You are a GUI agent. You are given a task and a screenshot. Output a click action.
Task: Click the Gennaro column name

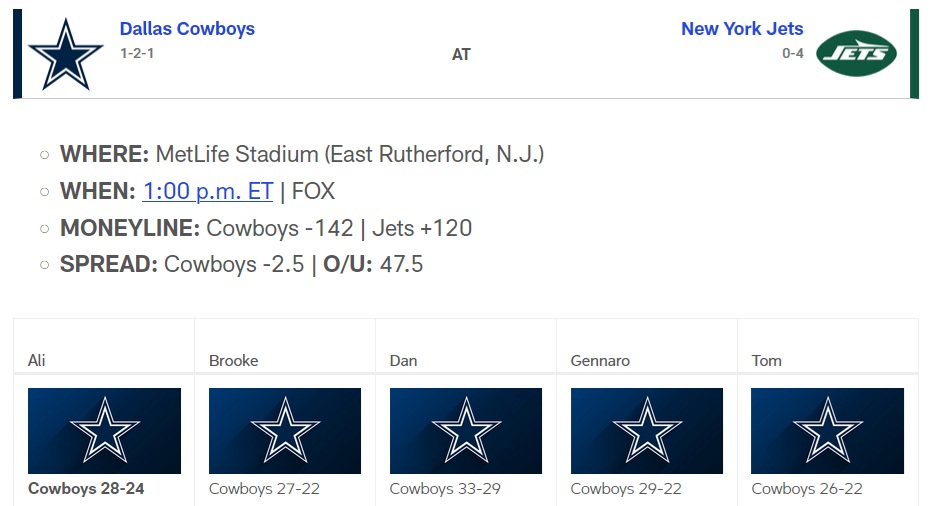pos(600,360)
